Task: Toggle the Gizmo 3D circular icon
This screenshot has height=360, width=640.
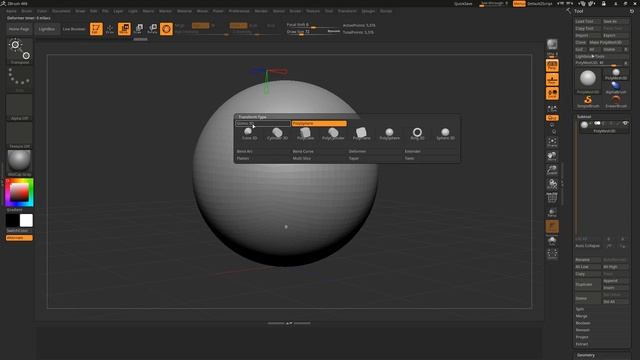Action: click(x=166, y=29)
